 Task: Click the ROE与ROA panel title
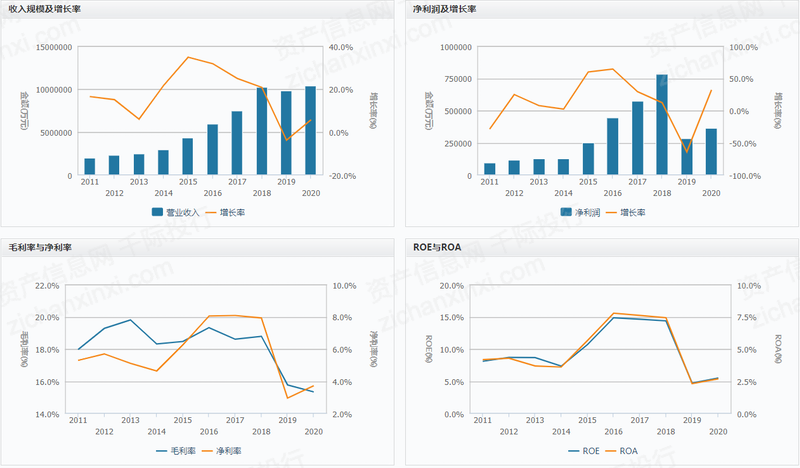point(437,247)
